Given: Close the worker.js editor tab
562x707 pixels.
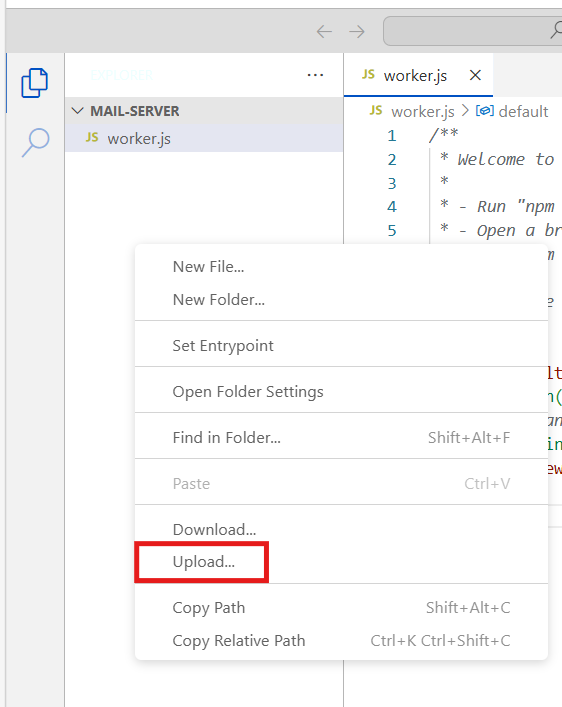Looking at the screenshot, I should (x=475, y=75).
